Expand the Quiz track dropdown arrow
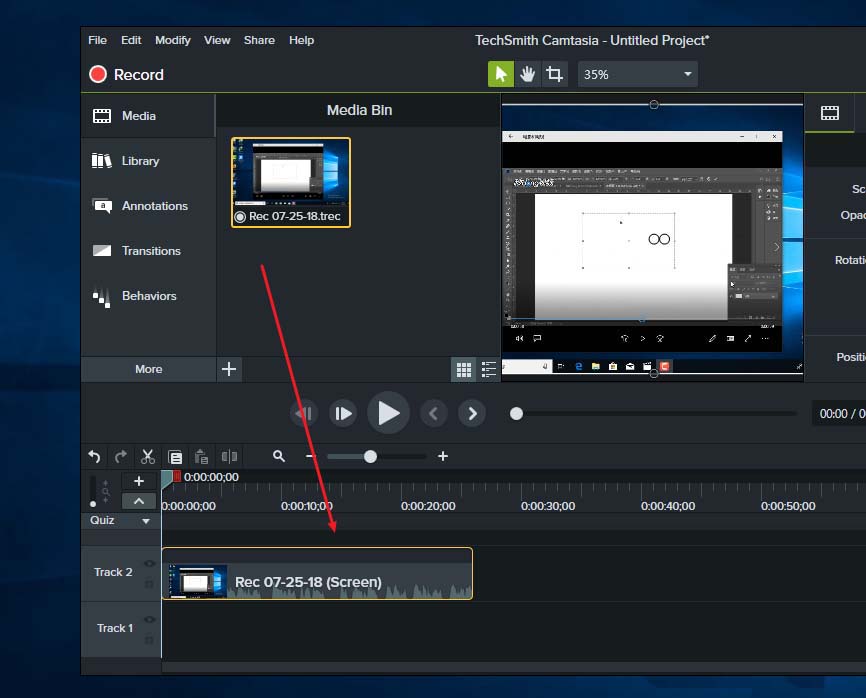Image resolution: width=866 pixels, height=698 pixels. pos(146,521)
